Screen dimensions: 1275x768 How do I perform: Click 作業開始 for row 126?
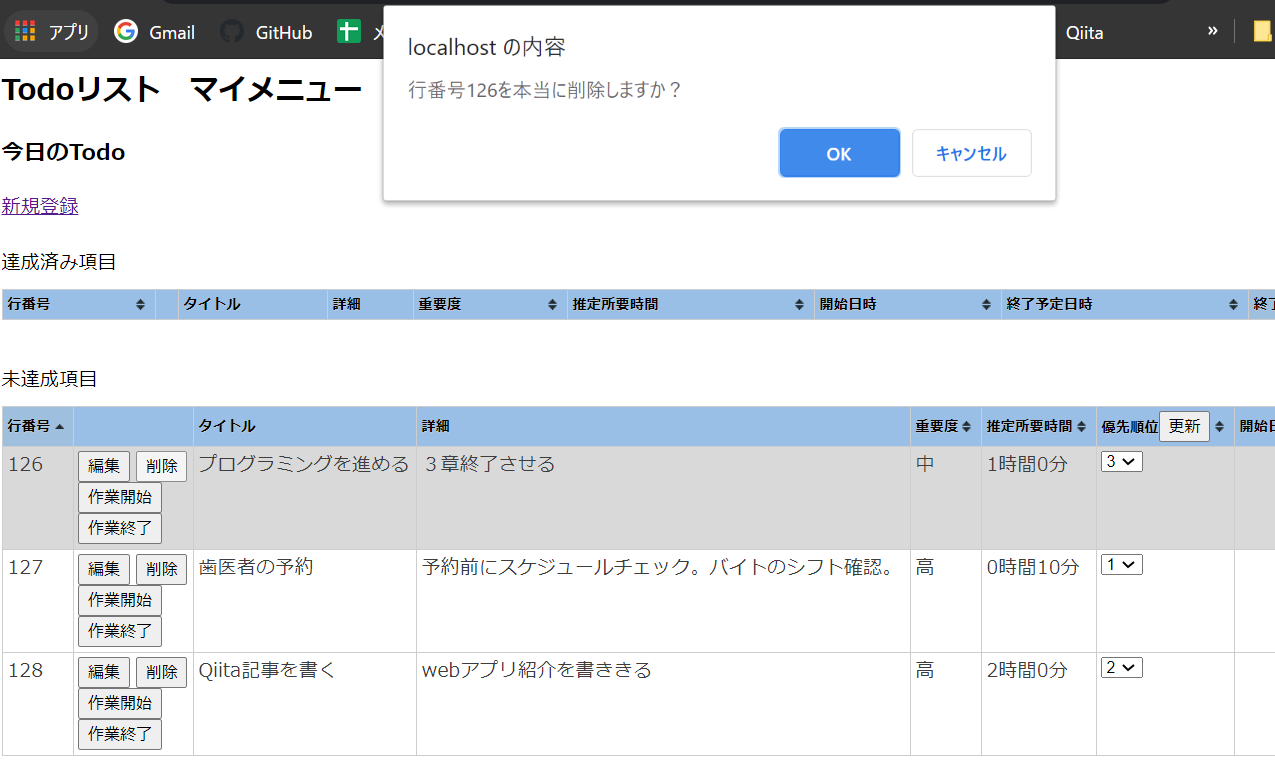pos(120,497)
